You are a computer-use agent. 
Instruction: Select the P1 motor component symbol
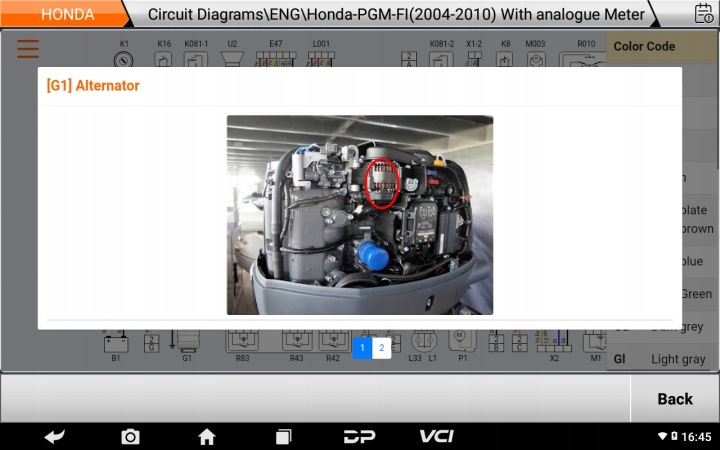(x=462, y=342)
